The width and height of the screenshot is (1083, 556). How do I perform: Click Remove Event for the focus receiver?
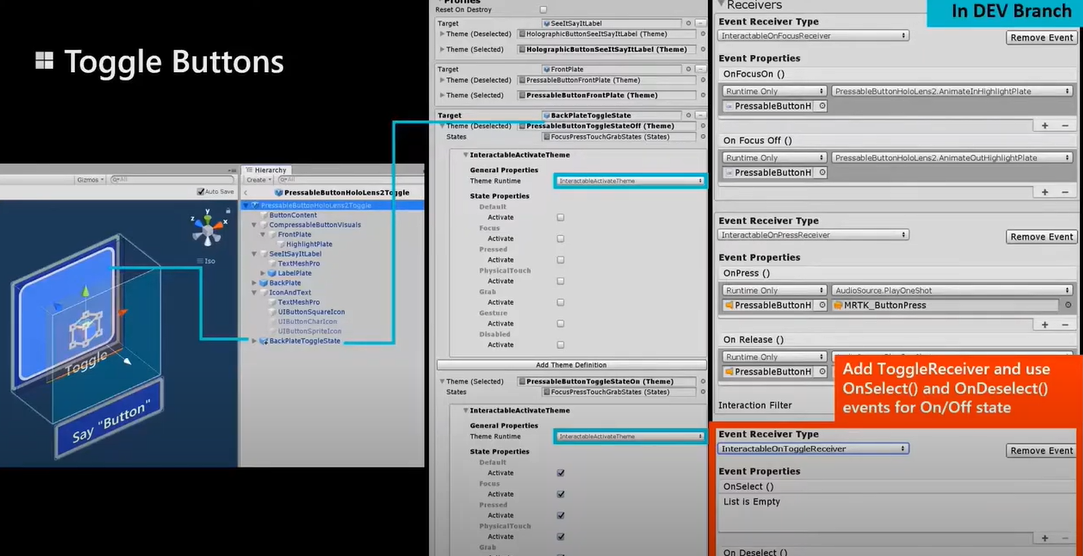(x=1041, y=37)
